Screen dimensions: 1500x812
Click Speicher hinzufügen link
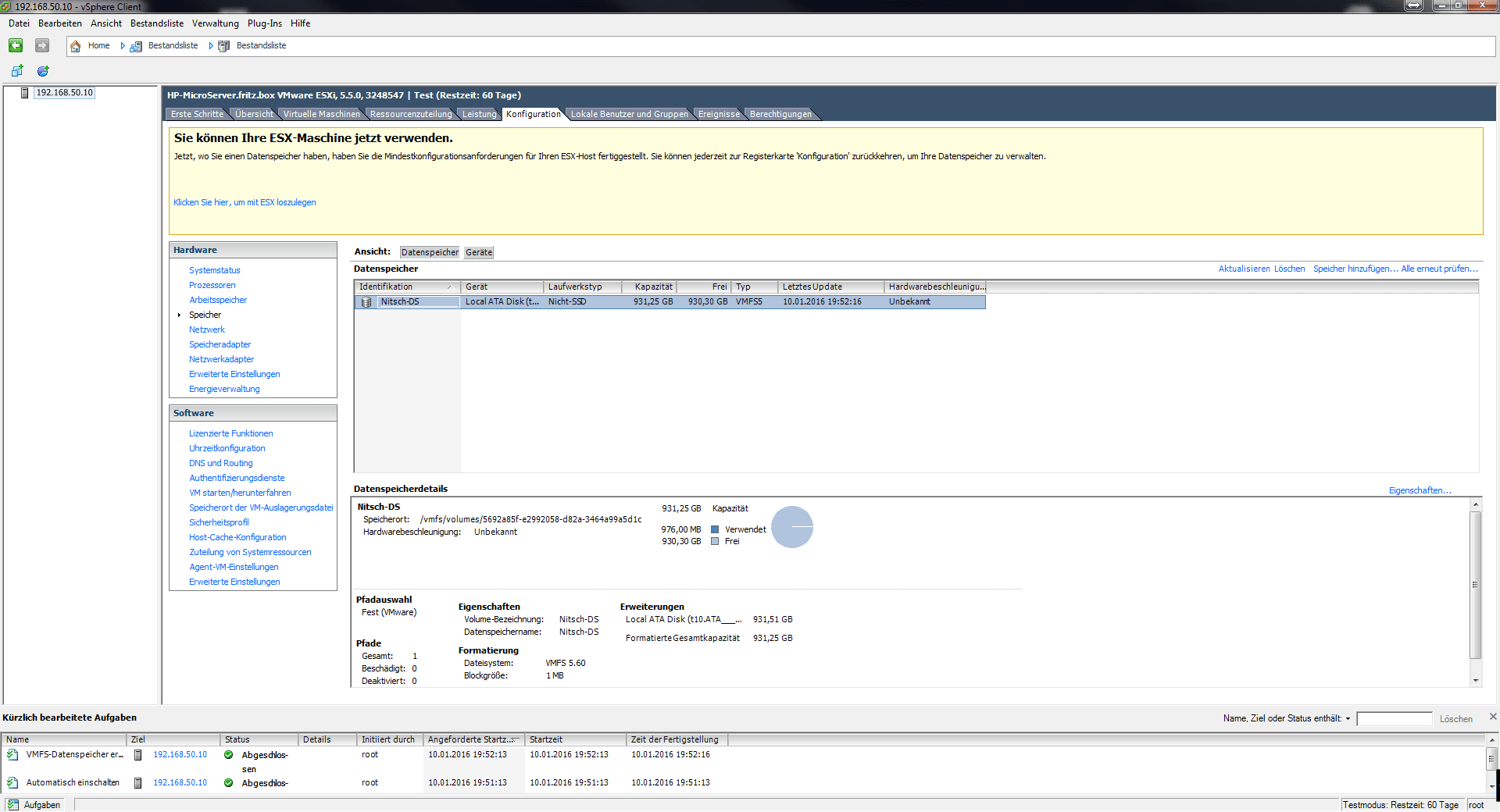click(x=1355, y=269)
